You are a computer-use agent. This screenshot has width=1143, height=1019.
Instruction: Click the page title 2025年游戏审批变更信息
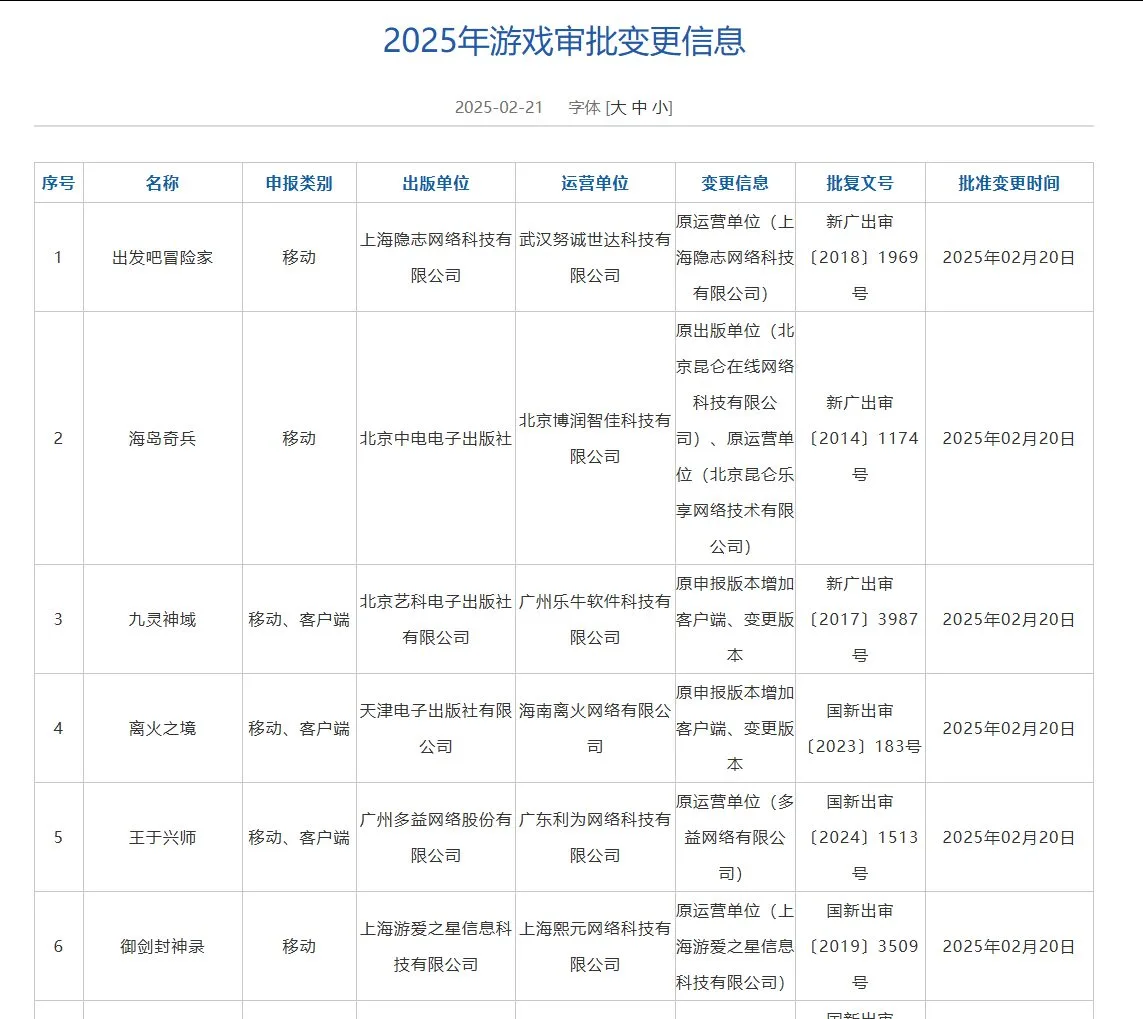point(564,41)
